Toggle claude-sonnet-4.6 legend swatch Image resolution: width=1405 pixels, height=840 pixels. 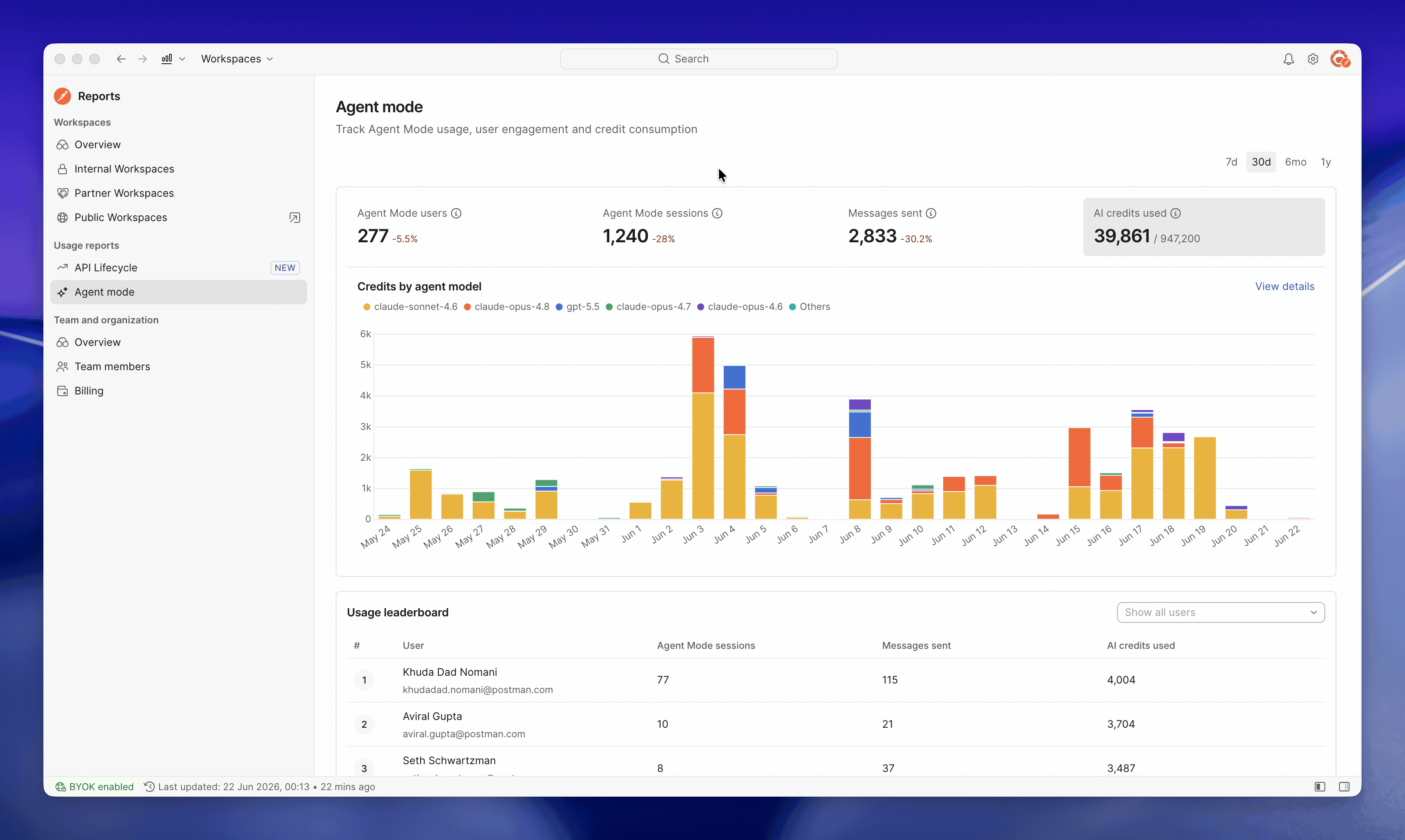pos(366,307)
